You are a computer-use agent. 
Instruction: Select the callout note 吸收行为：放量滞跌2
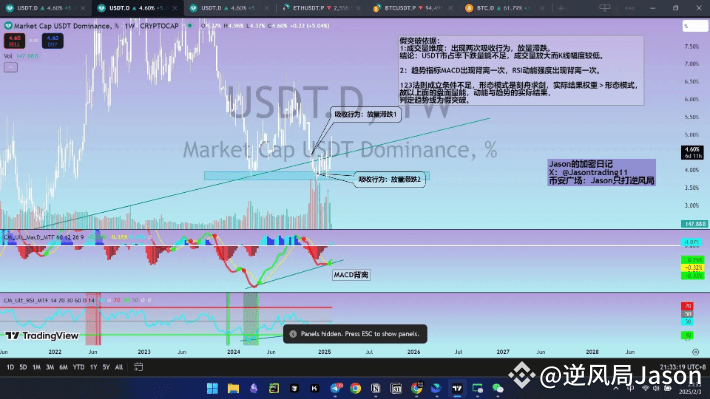click(x=389, y=180)
